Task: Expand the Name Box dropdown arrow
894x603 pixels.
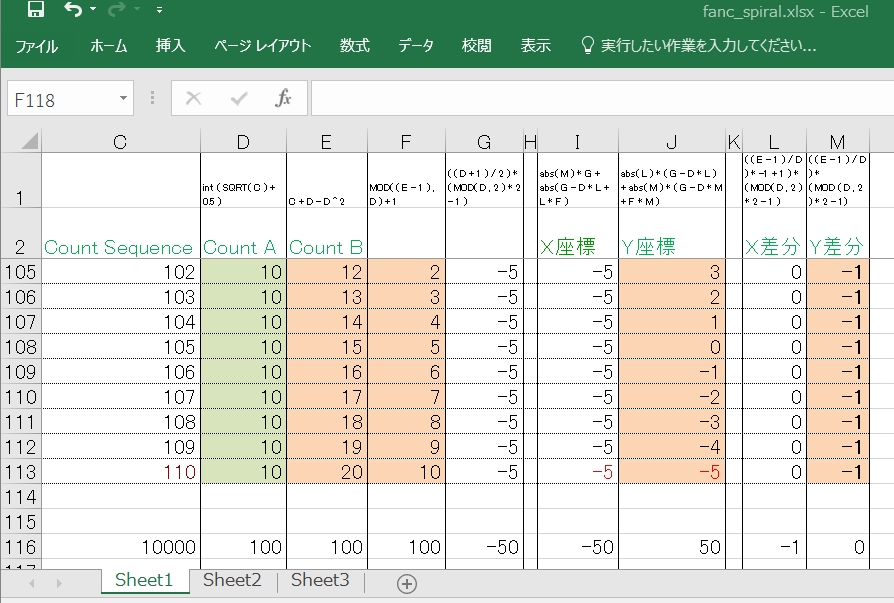Action: (123, 99)
